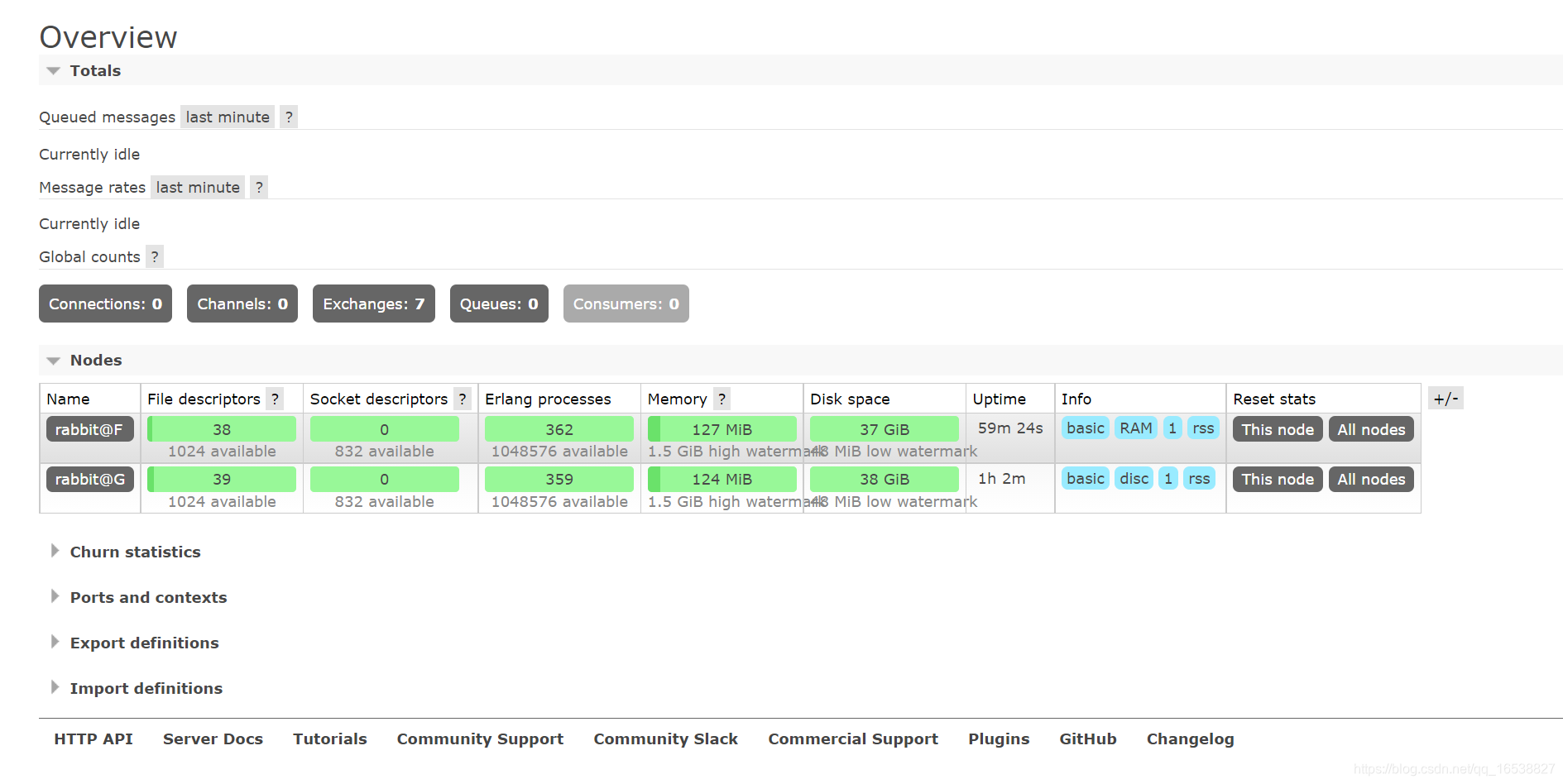This screenshot has width=1563, height=784.
Task: Click the plugin count badge for rabbit@F
Action: click(1172, 428)
